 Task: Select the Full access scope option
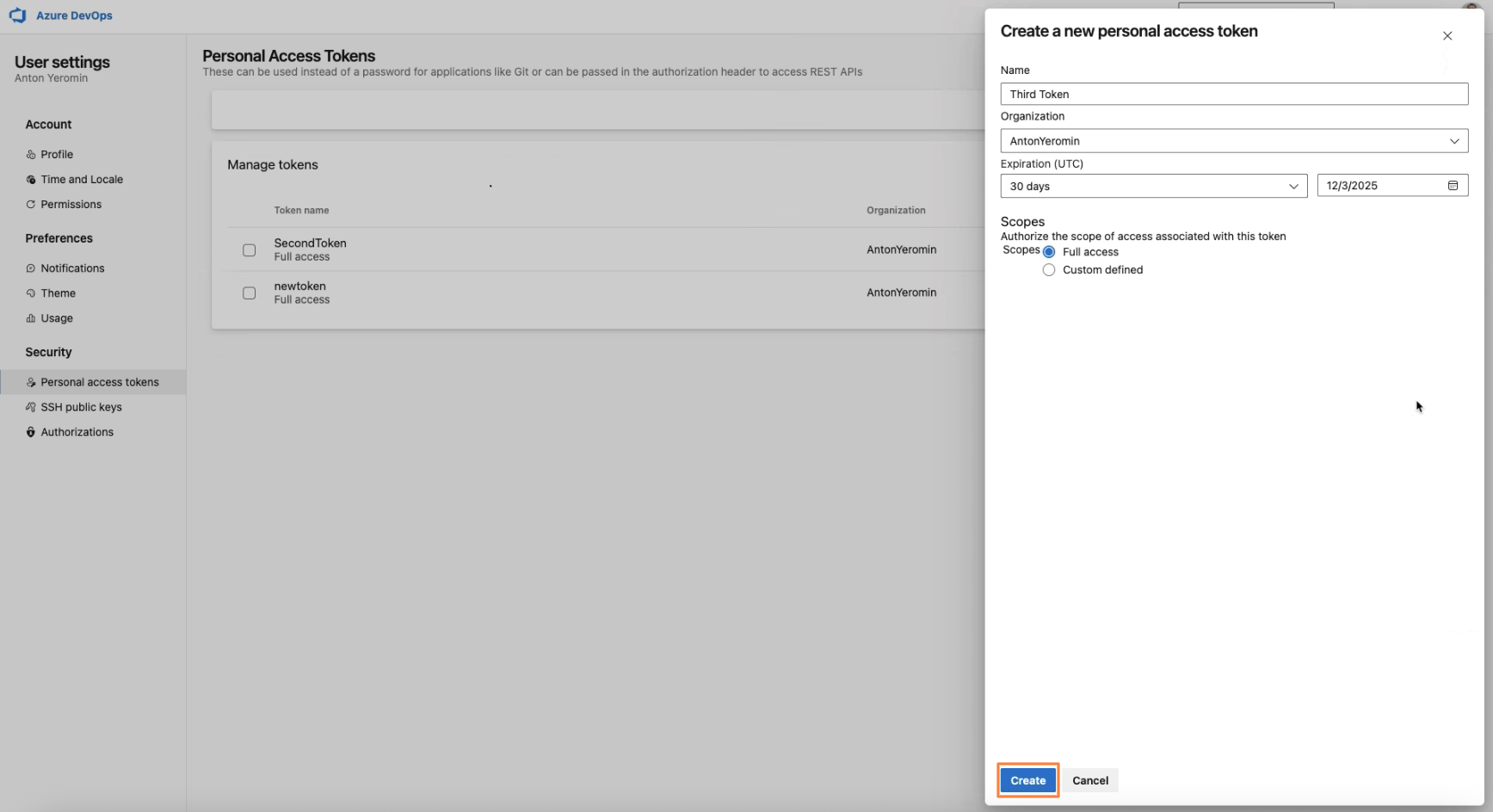point(1049,252)
